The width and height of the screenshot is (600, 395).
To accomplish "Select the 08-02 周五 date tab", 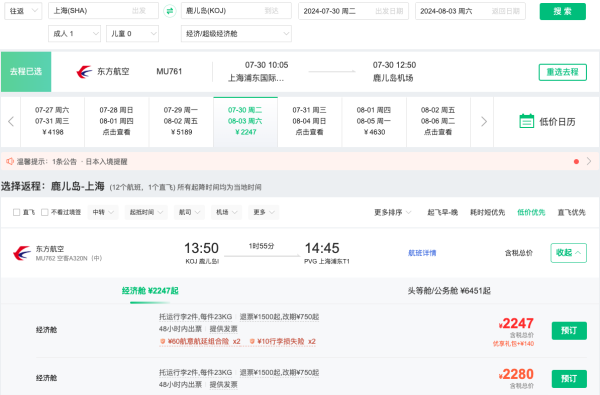I will [x=438, y=121].
